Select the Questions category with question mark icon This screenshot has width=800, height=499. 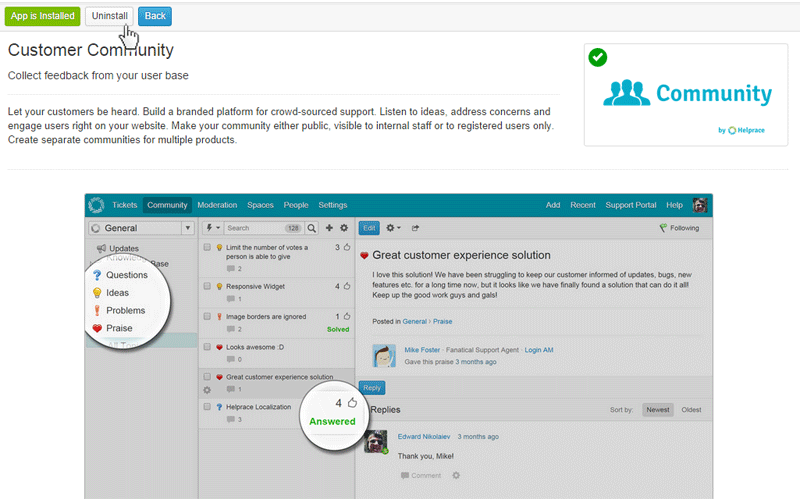(x=126, y=275)
